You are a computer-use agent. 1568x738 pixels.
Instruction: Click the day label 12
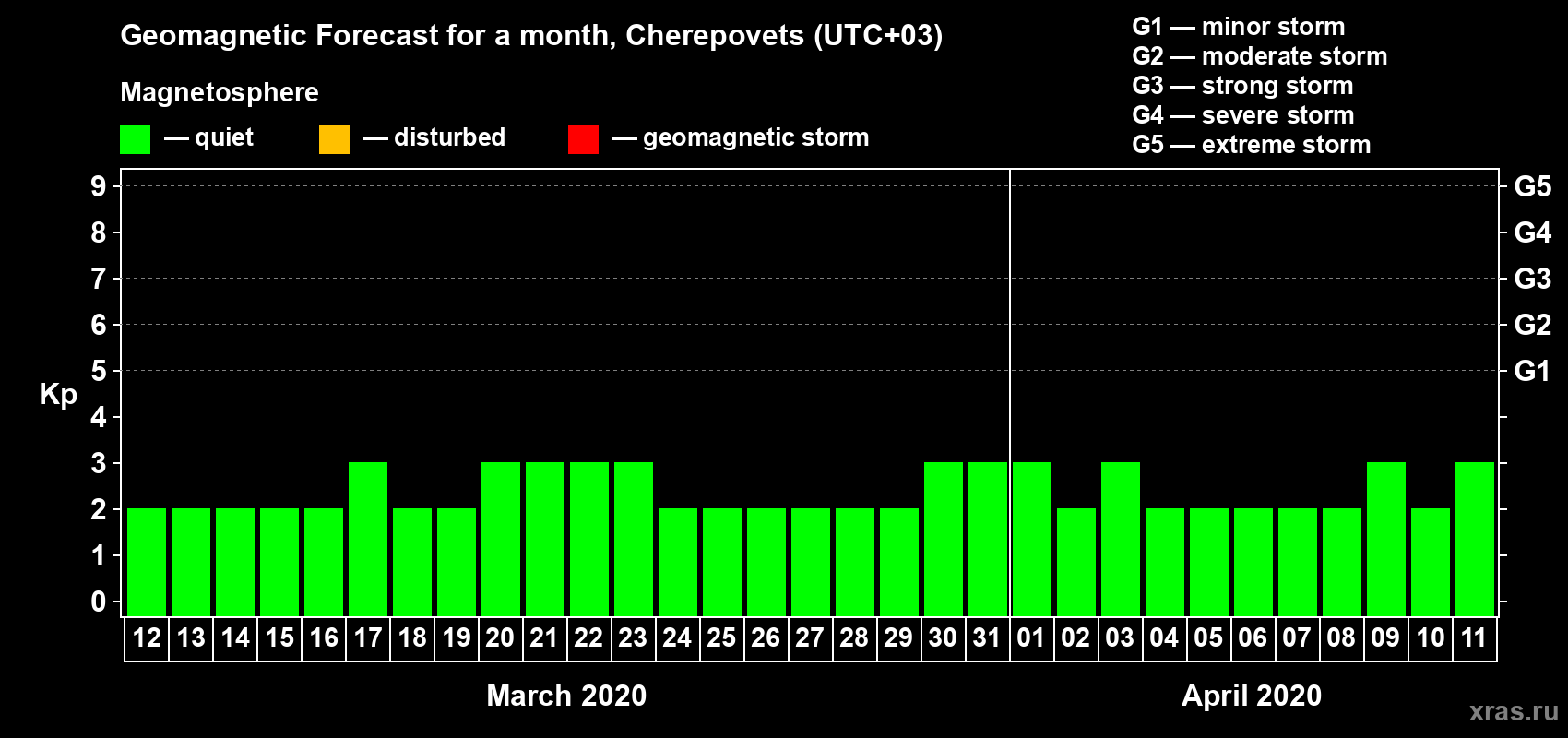tap(147, 637)
